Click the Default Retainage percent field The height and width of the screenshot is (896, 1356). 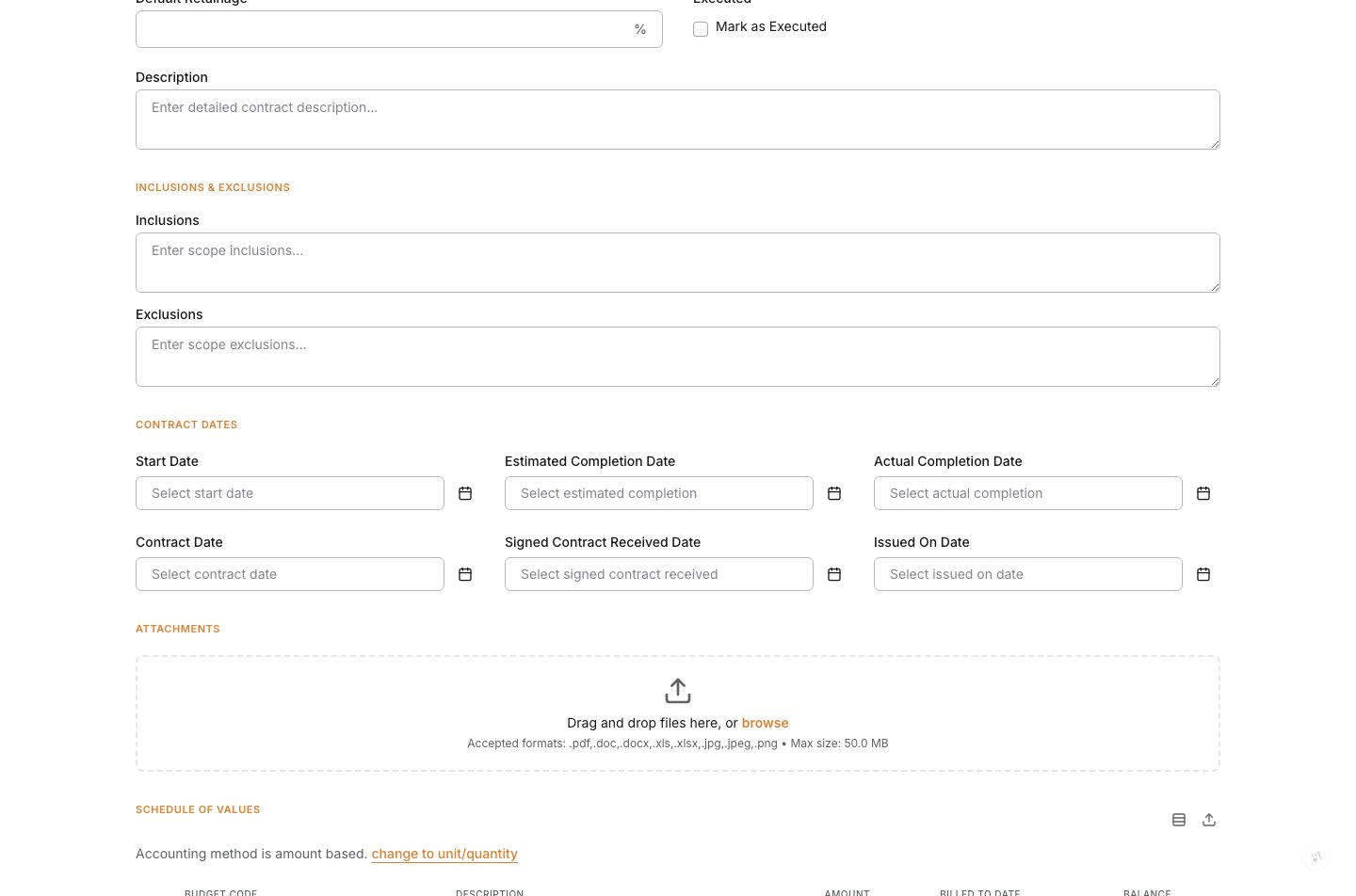click(399, 29)
